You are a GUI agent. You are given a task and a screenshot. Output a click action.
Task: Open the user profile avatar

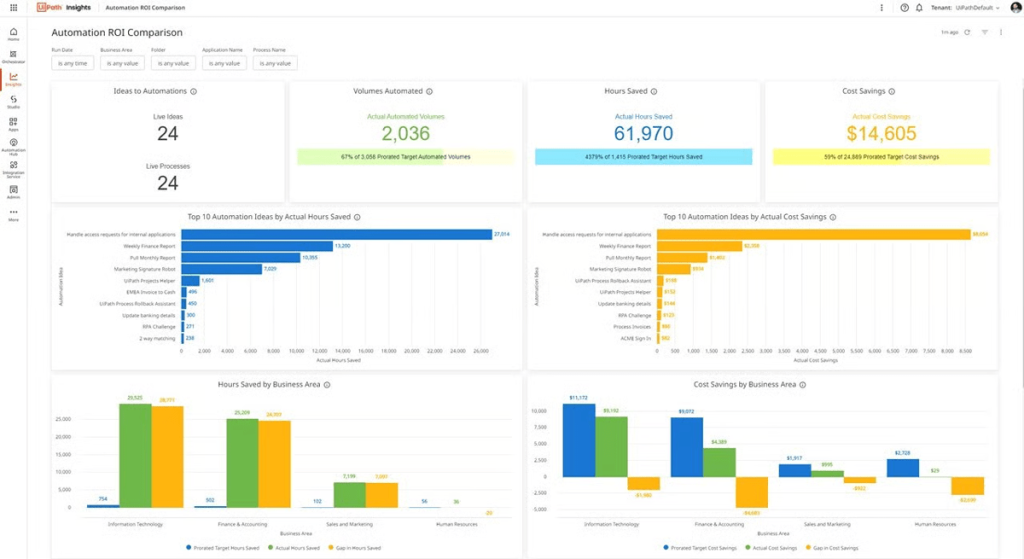click(x=1016, y=8)
